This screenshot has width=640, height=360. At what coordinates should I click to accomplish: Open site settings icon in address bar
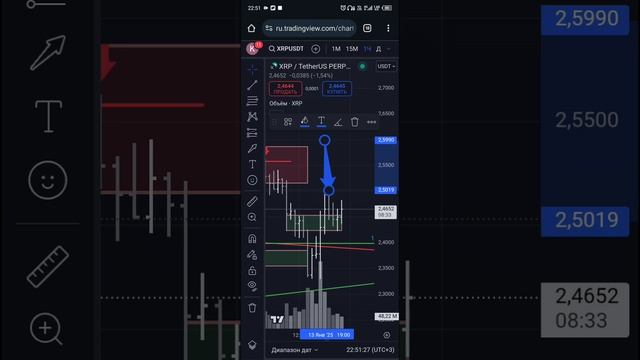coord(269,28)
